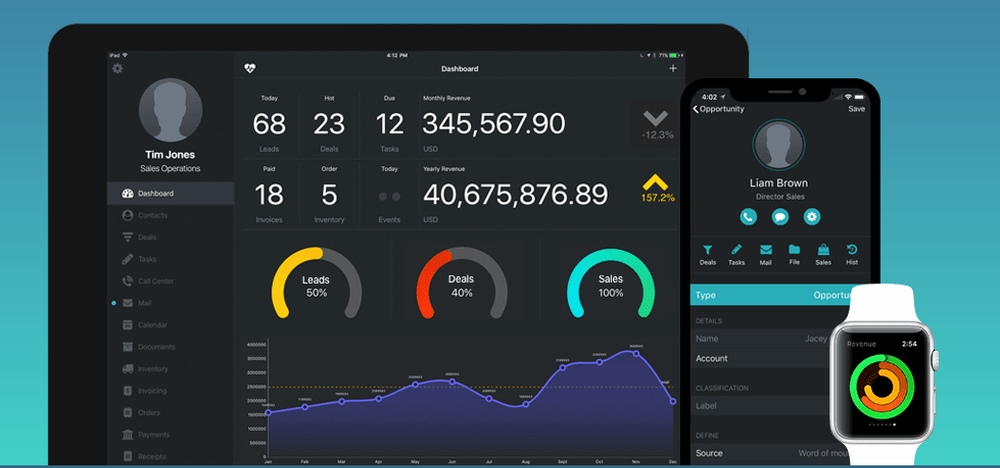
Task: Open Deals tab on phone
Action: [707, 255]
